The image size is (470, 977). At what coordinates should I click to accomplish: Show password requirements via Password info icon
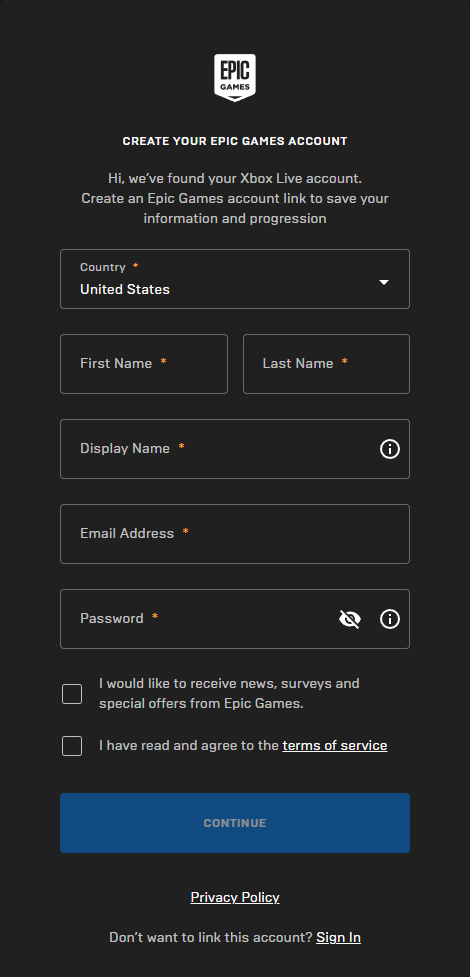pos(390,619)
